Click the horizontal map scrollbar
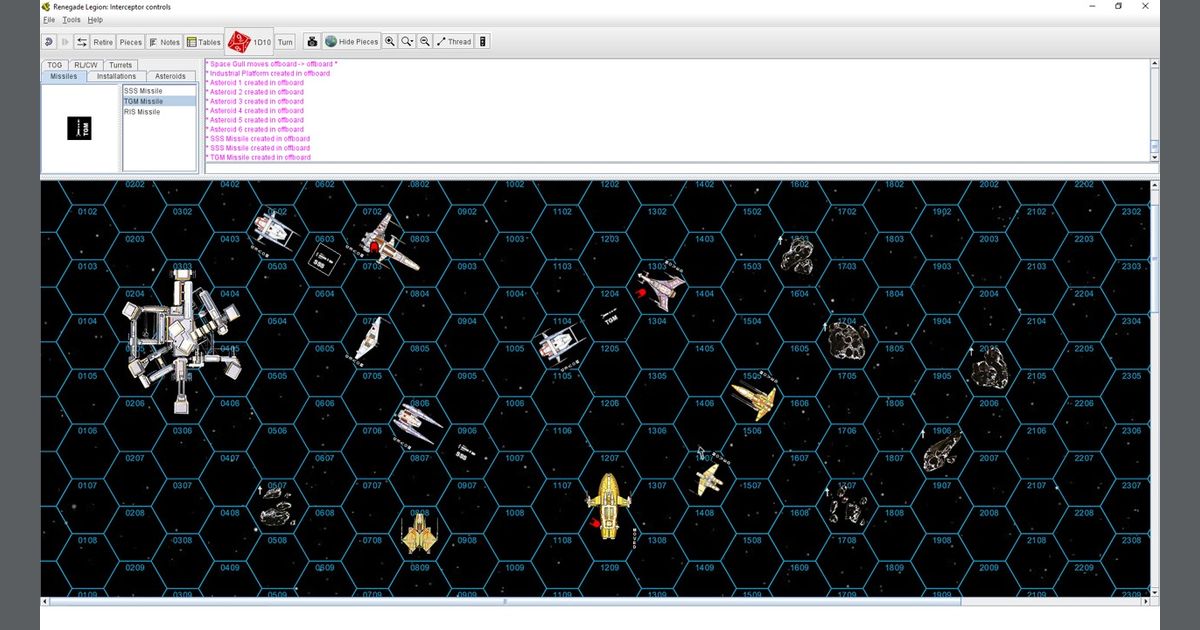Image resolution: width=1200 pixels, height=630 pixels. pos(505,601)
